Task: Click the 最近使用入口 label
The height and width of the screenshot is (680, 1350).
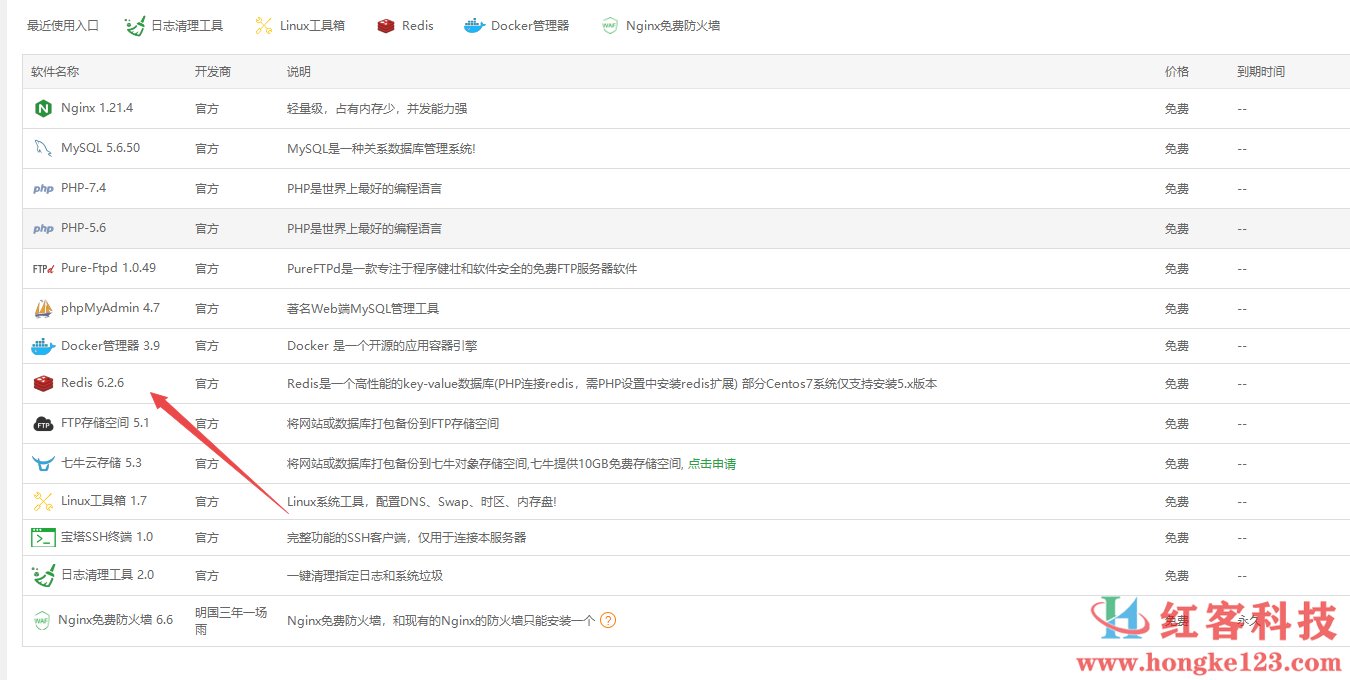Action: [63, 26]
